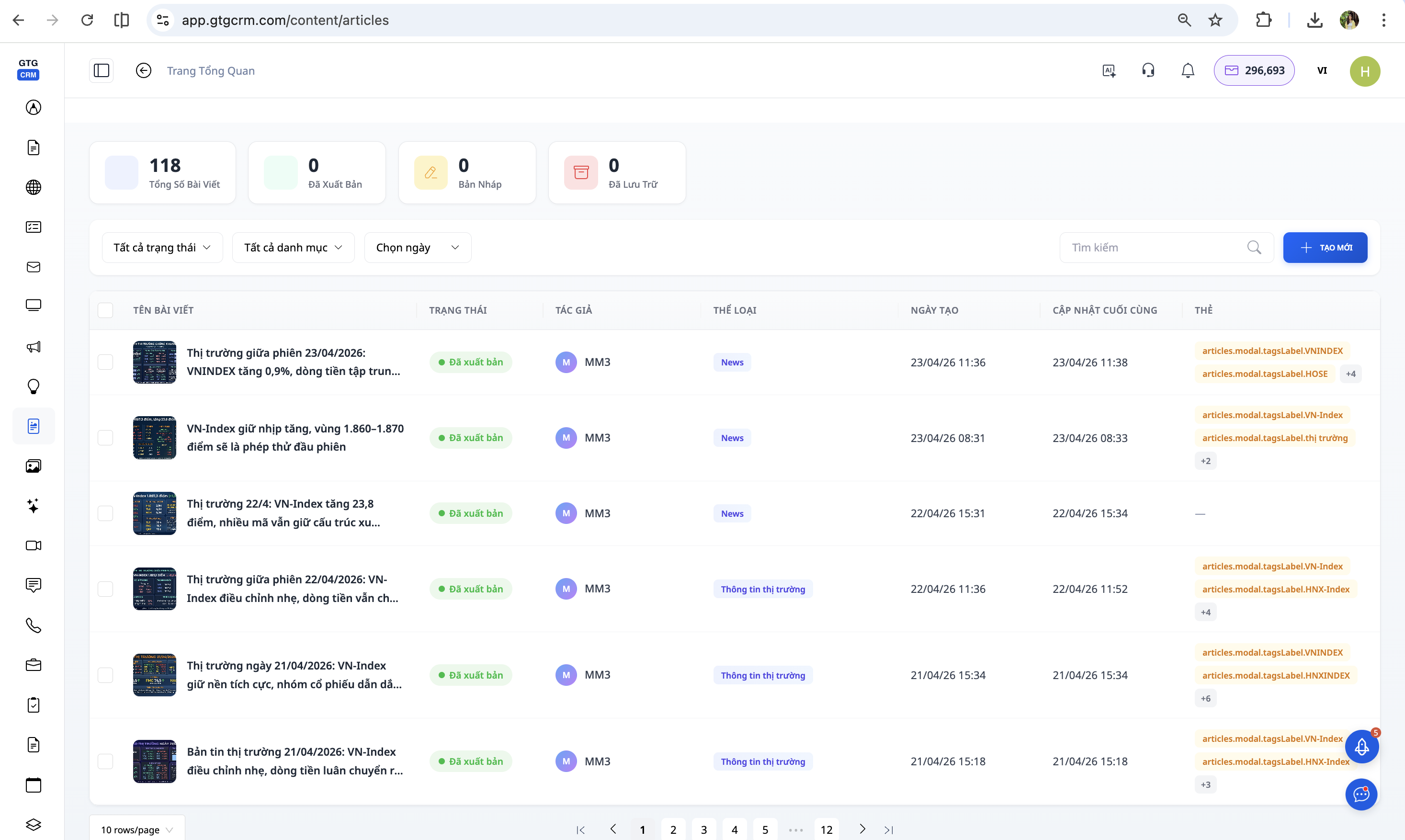The width and height of the screenshot is (1405, 840).
Task: Toggle the sidebar panel collapse icon
Action: 102,71
